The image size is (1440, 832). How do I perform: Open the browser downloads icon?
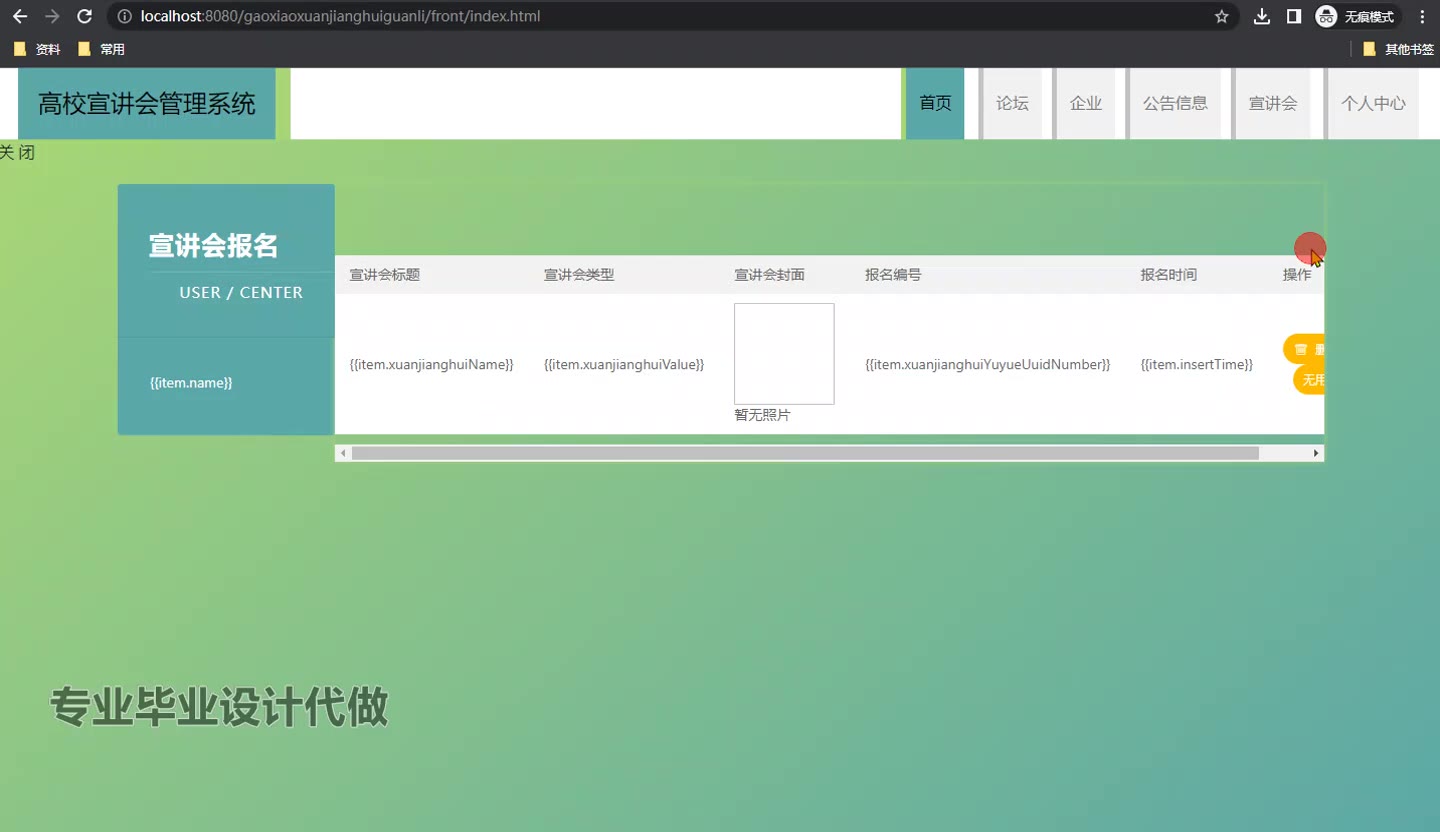click(x=1262, y=17)
